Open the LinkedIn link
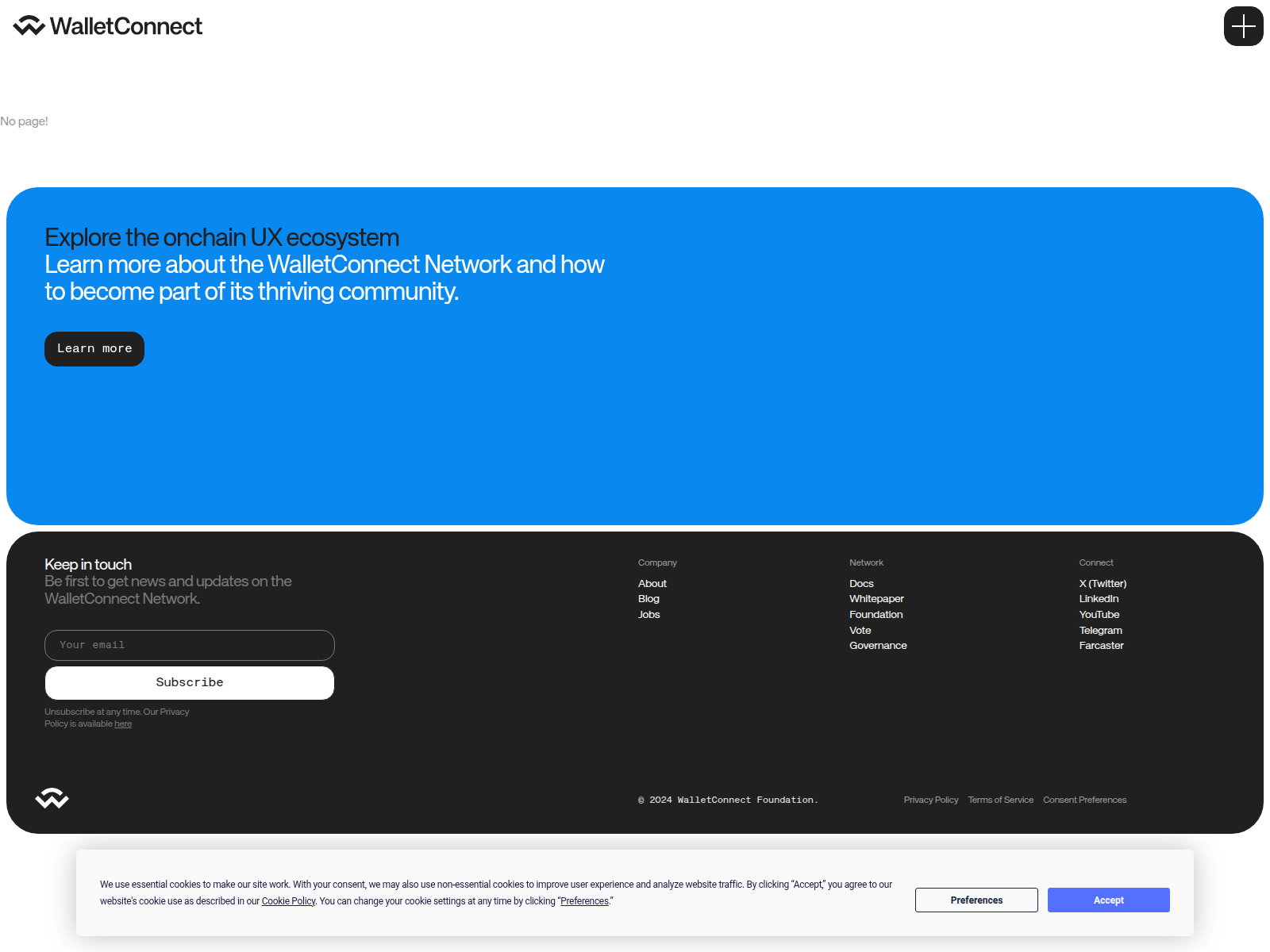This screenshot has width=1270, height=952. click(x=1099, y=599)
